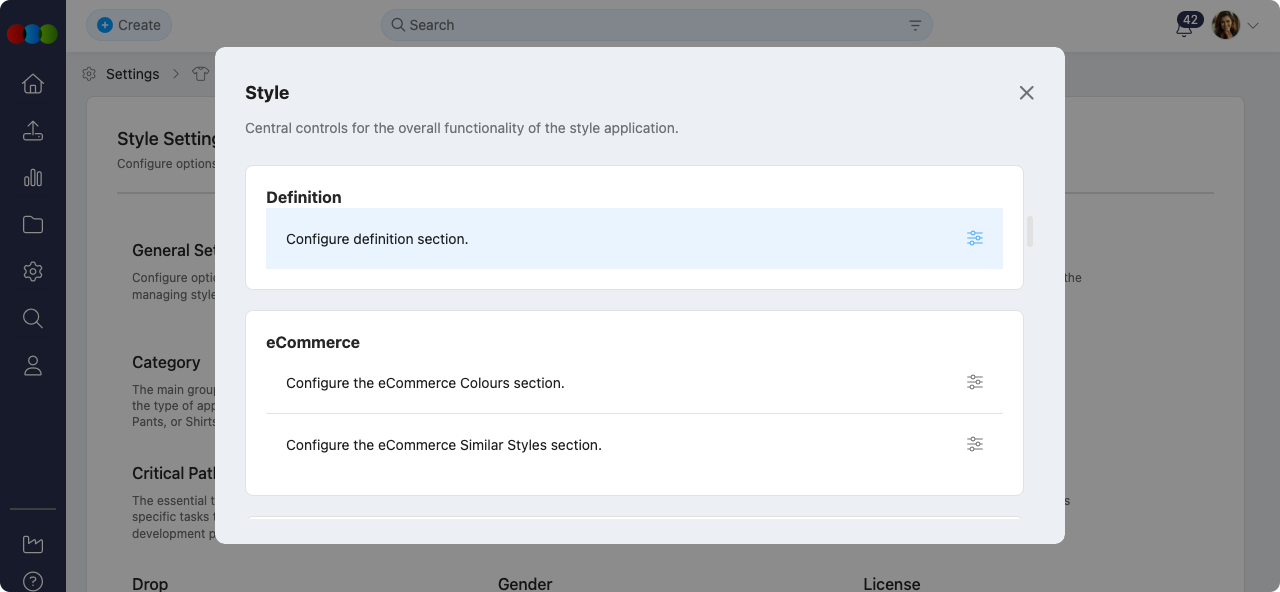Viewport: 1280px width, 592px height.
Task: Click the upload icon in sidebar
Action: (33, 131)
